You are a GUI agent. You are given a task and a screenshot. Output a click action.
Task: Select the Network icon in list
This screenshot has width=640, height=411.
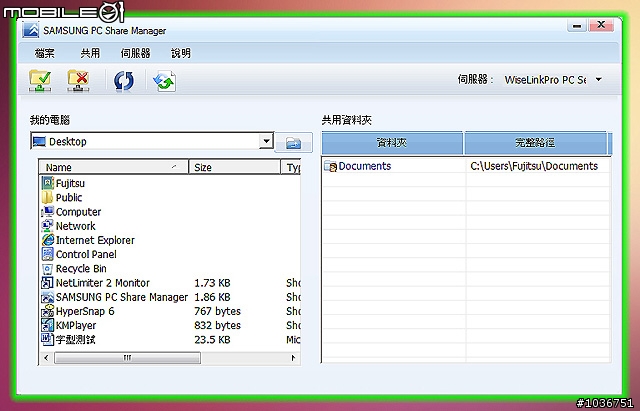47,226
